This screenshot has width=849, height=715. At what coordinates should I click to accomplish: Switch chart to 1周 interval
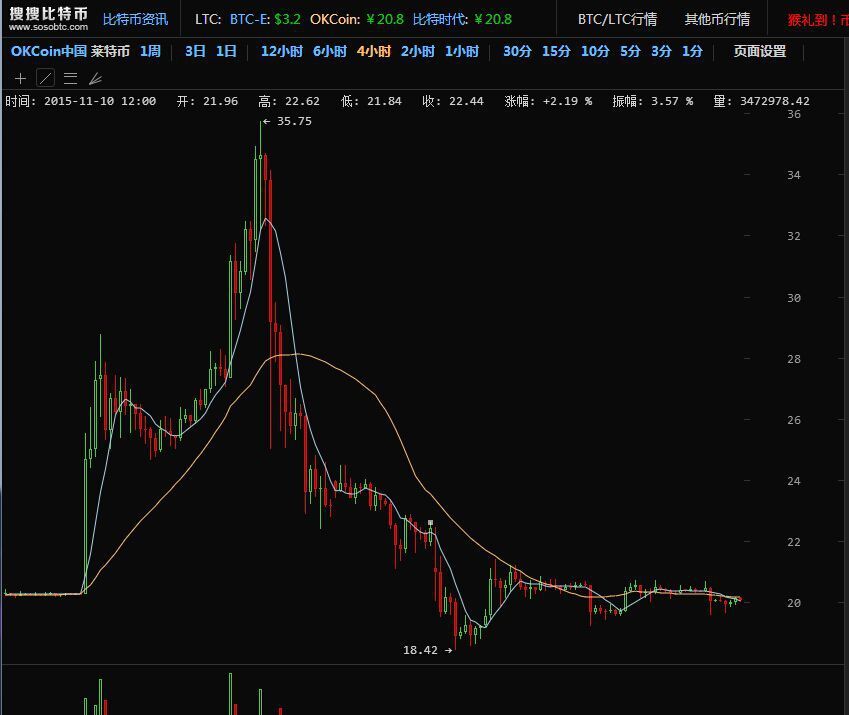(150, 51)
